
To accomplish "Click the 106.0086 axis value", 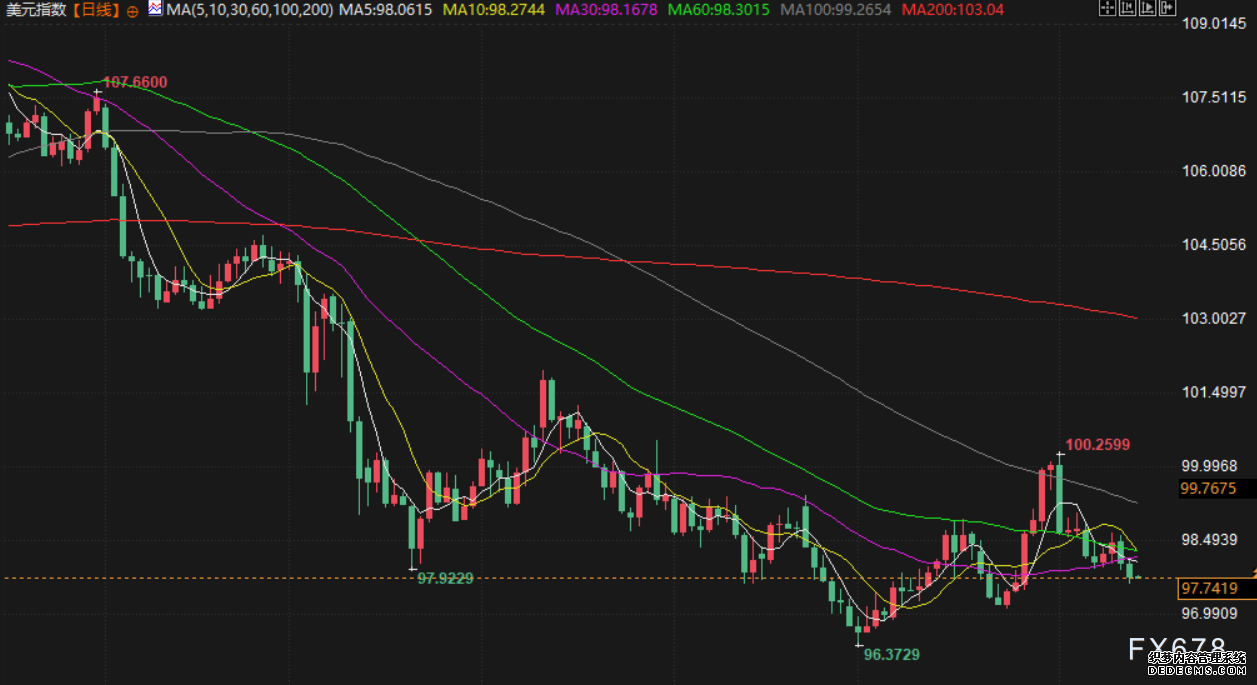I will coord(1213,171).
